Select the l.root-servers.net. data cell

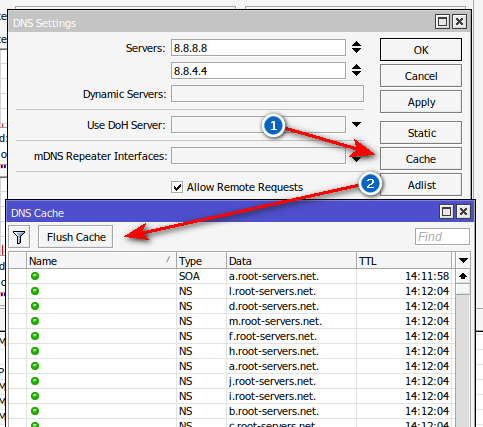[291, 291]
